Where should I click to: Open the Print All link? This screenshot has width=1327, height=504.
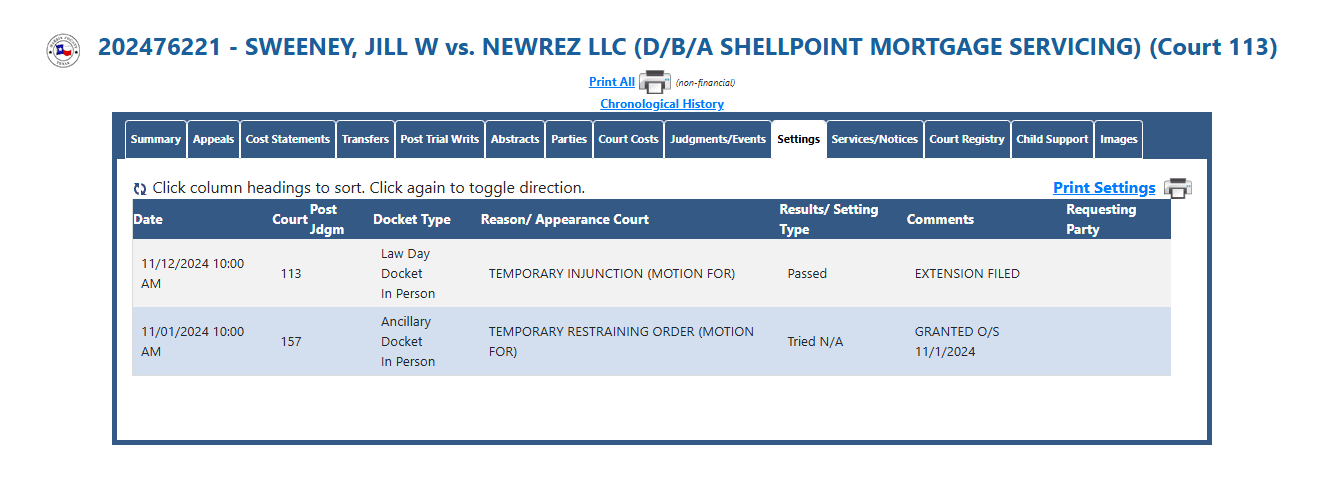(x=612, y=82)
